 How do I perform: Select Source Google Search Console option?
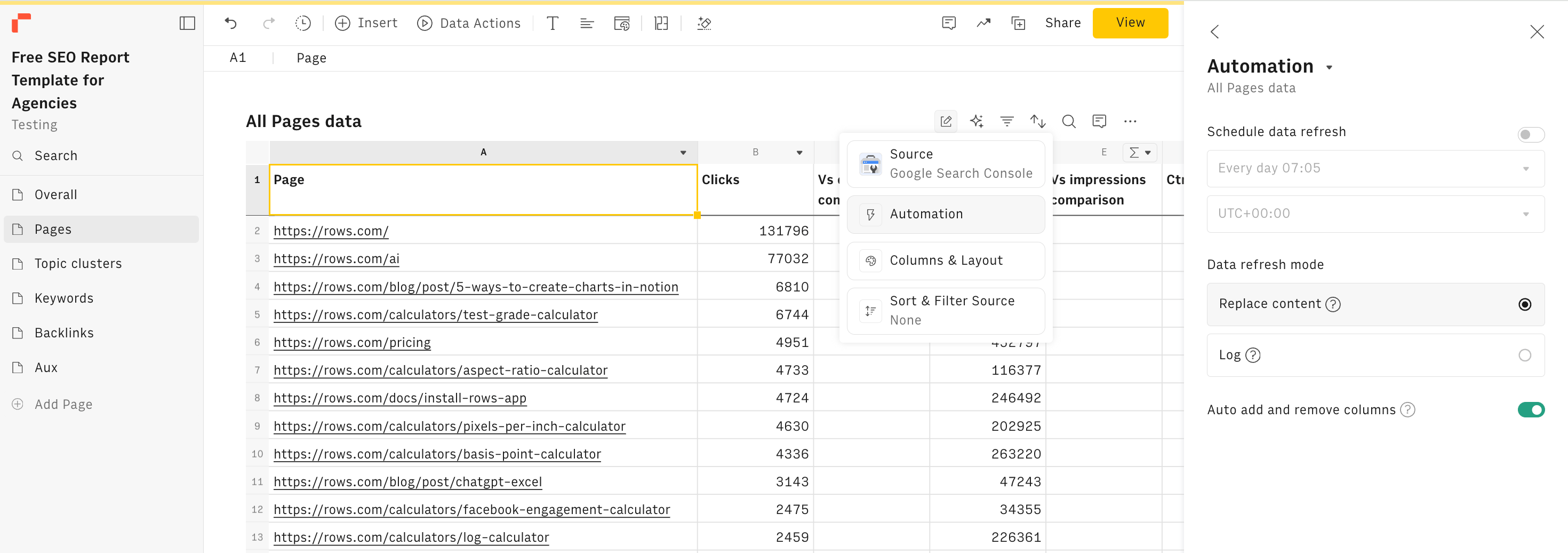click(945, 164)
